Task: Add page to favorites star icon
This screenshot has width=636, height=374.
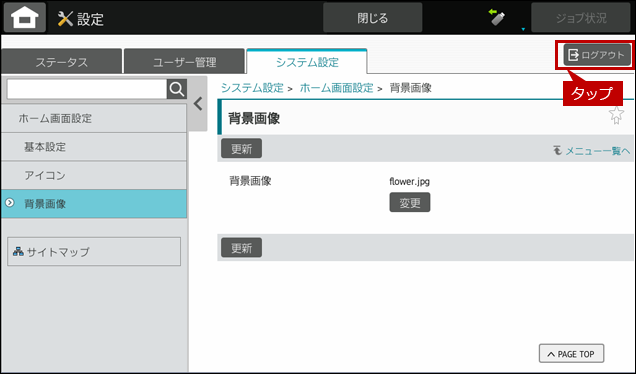Action: pyautogui.click(x=616, y=116)
